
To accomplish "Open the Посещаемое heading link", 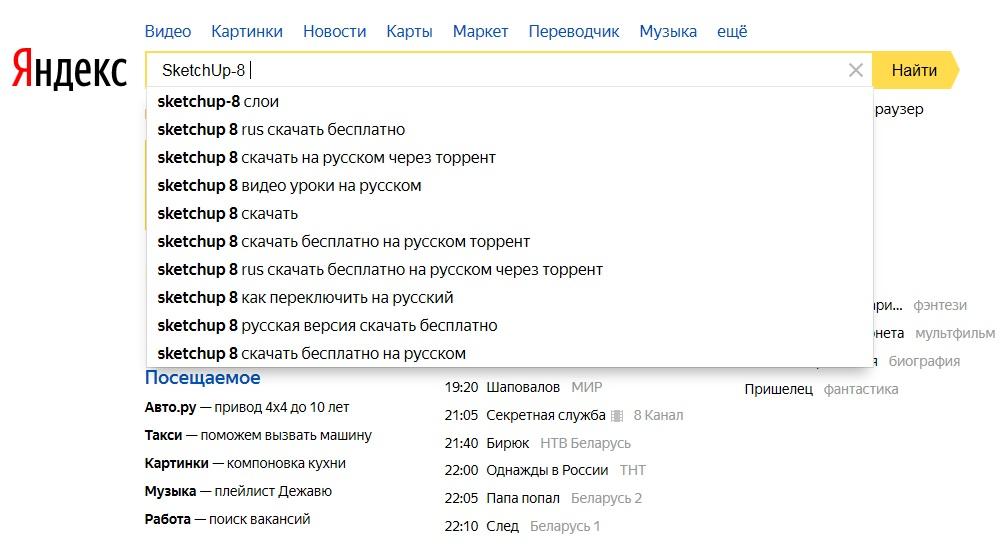I will coord(202,378).
